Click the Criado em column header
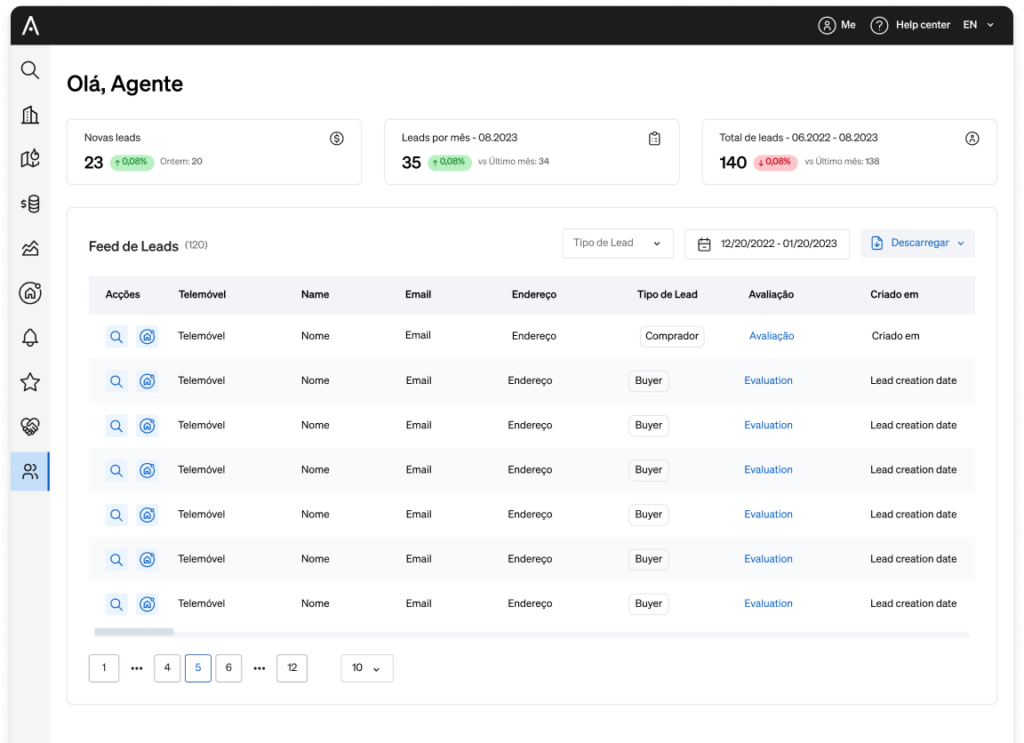This screenshot has height=743, width=1024. pyautogui.click(x=894, y=294)
